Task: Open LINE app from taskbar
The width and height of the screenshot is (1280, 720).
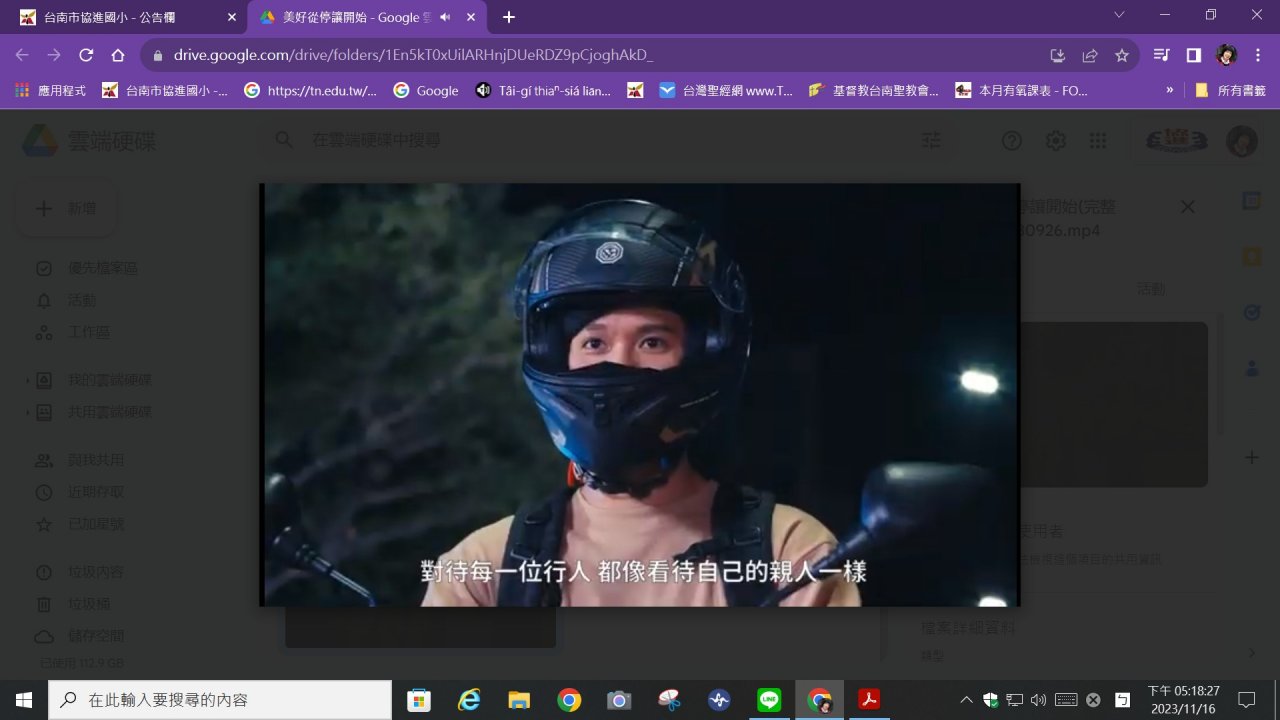Action: click(769, 700)
